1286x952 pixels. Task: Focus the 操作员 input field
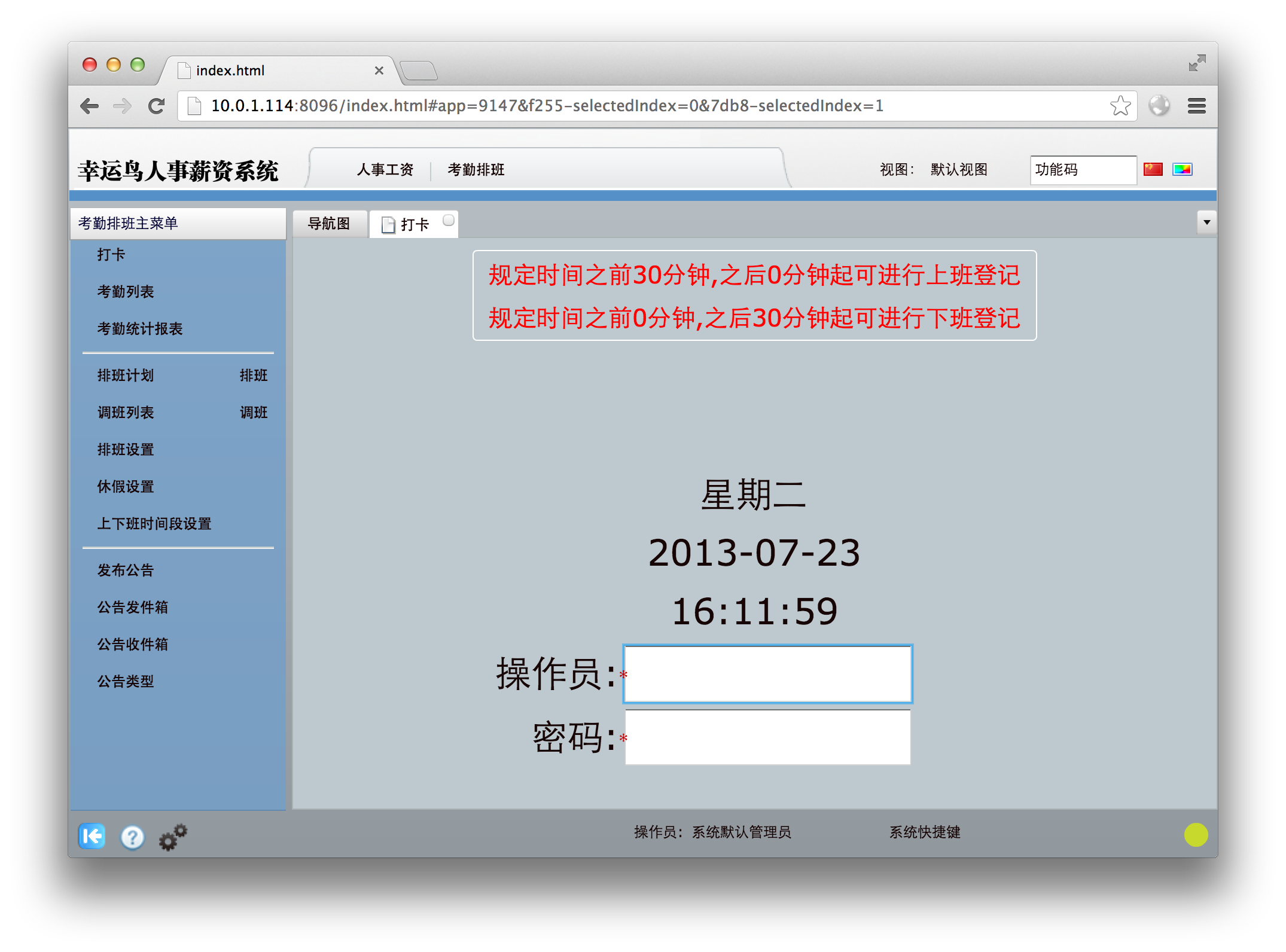pyautogui.click(x=767, y=674)
